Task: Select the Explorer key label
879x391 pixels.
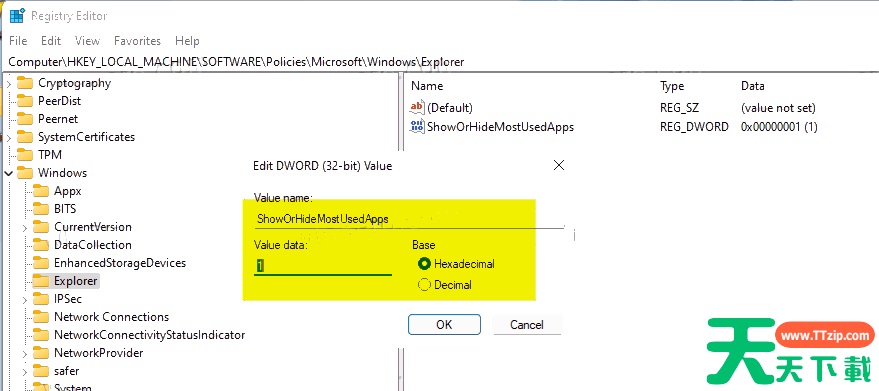Action: (x=76, y=280)
